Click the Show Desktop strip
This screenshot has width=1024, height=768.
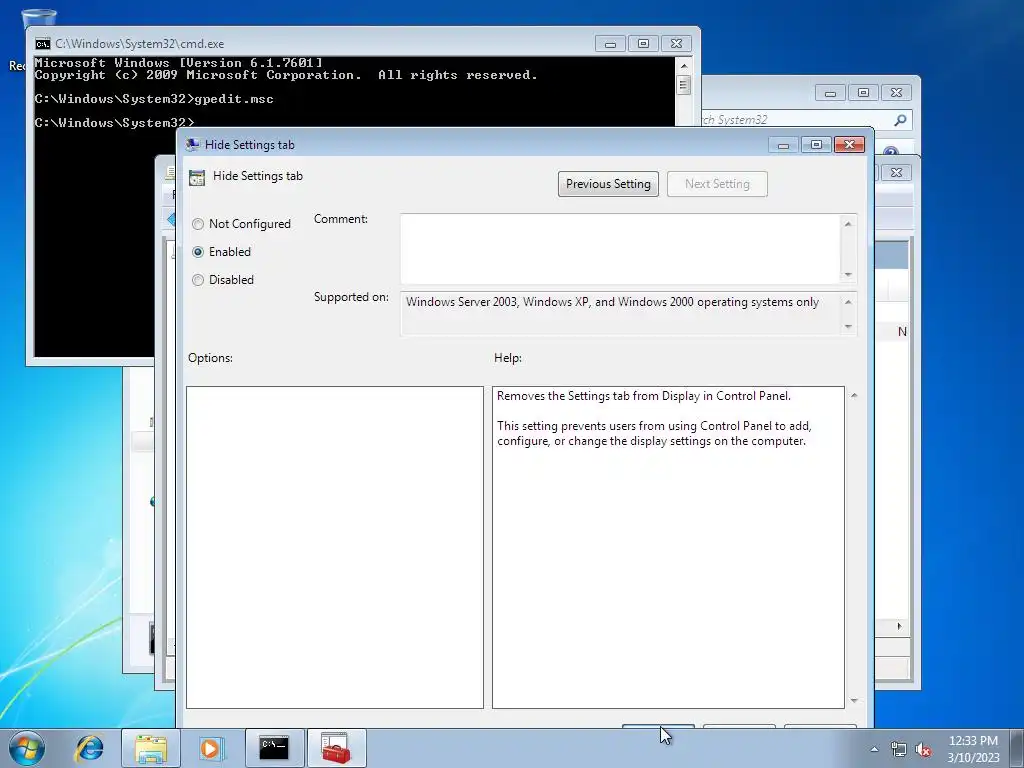tap(1018, 748)
